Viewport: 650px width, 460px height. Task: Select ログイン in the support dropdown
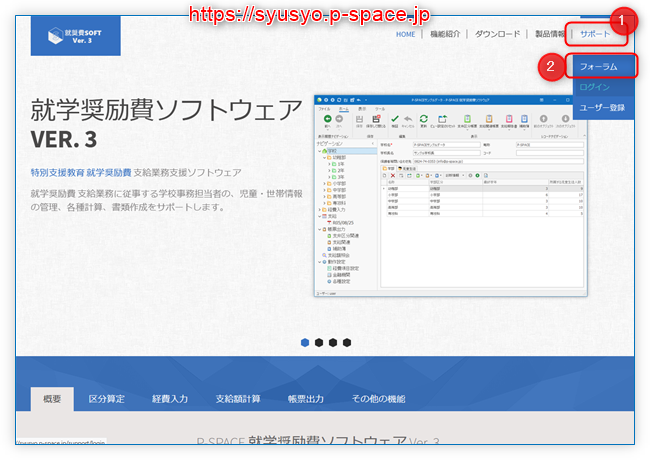pyautogui.click(x=604, y=87)
